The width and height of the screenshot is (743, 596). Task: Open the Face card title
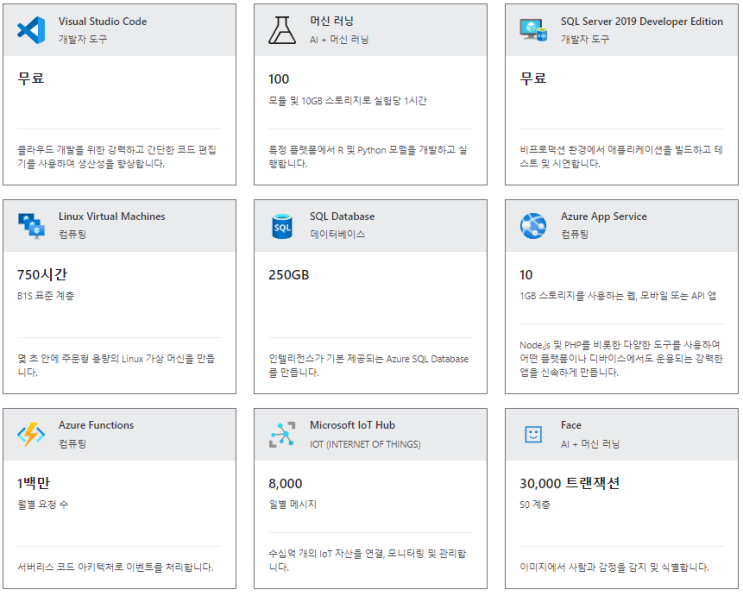point(571,425)
